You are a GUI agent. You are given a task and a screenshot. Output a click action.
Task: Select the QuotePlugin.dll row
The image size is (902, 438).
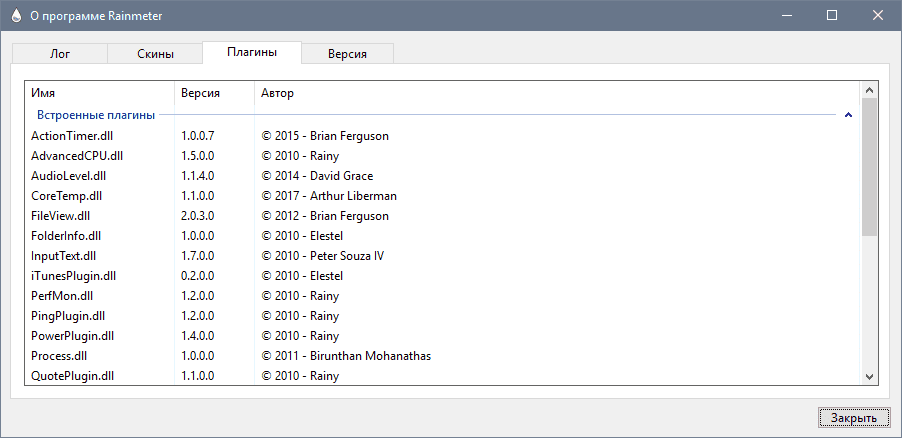click(x=443, y=376)
